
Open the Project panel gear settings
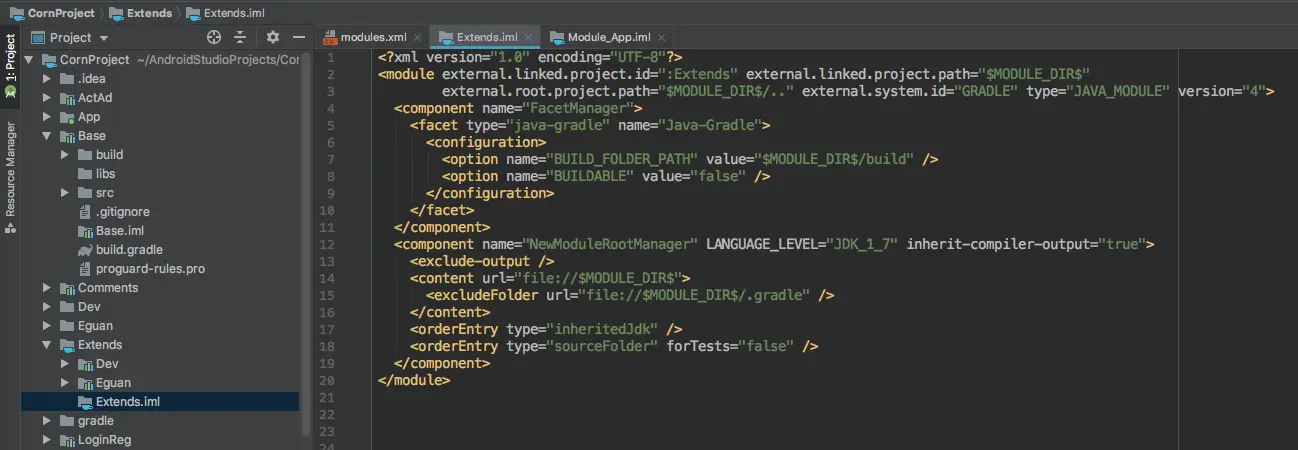pyautogui.click(x=273, y=37)
